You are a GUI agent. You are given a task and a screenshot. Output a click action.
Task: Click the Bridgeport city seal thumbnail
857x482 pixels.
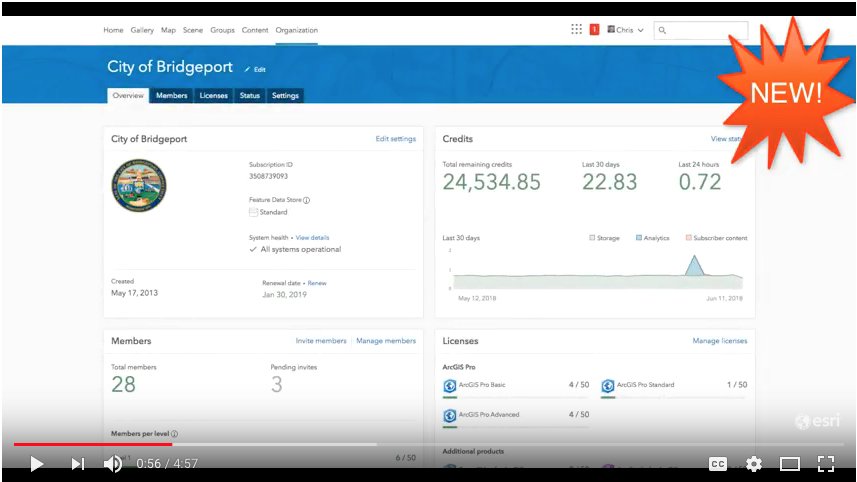click(x=139, y=186)
